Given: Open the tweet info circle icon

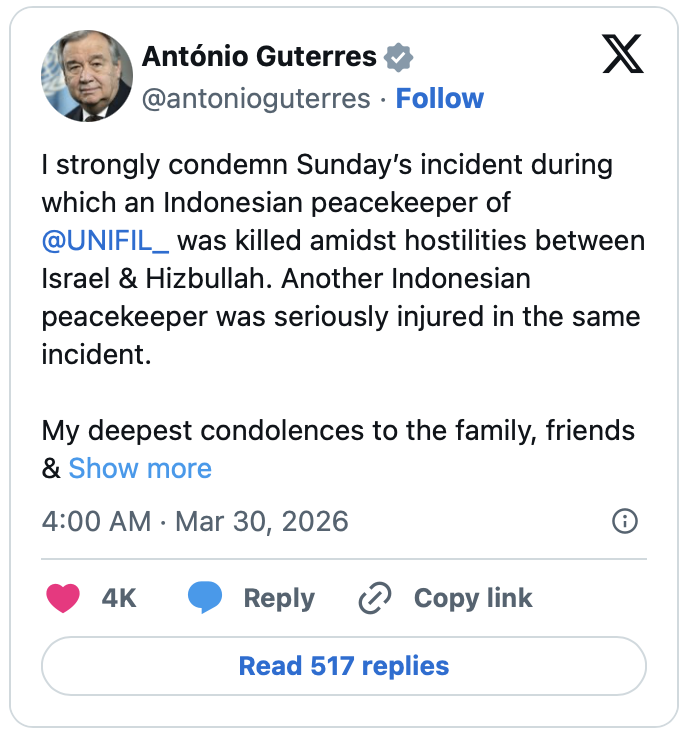Looking at the screenshot, I should tap(624, 521).
